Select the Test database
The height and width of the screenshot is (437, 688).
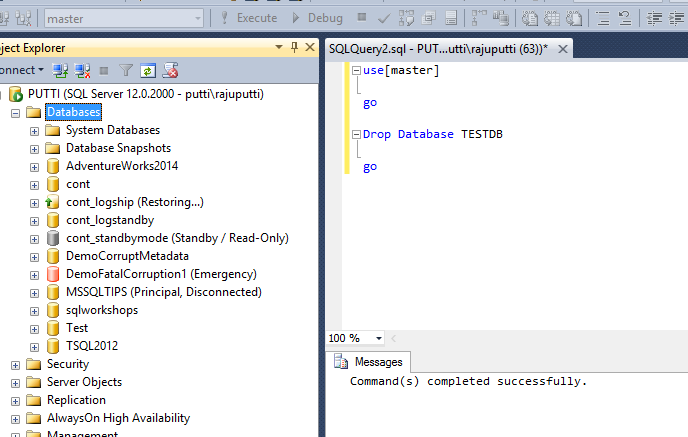pyautogui.click(x=77, y=328)
